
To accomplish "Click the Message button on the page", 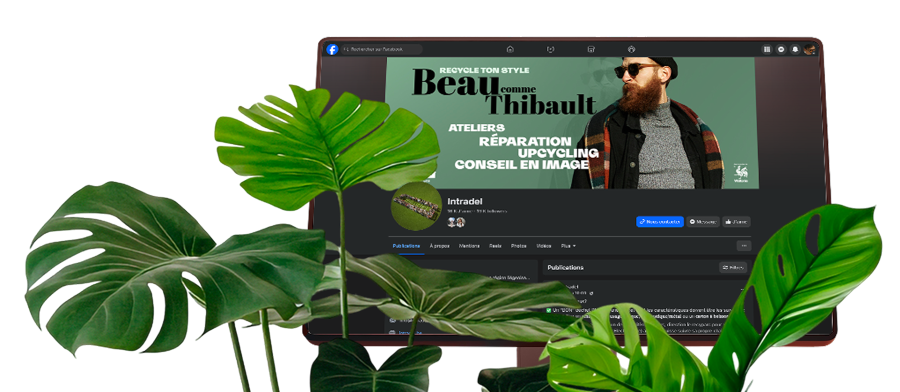I will (703, 222).
